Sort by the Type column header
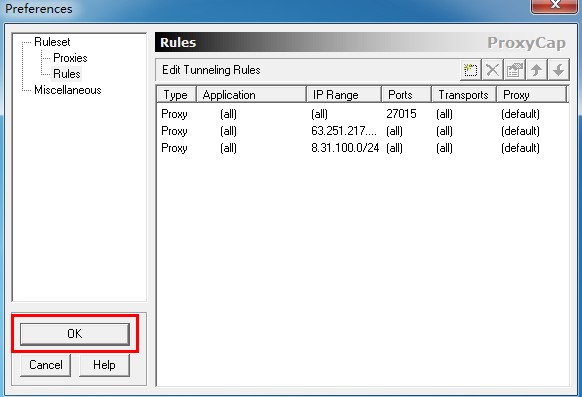 tap(176, 95)
